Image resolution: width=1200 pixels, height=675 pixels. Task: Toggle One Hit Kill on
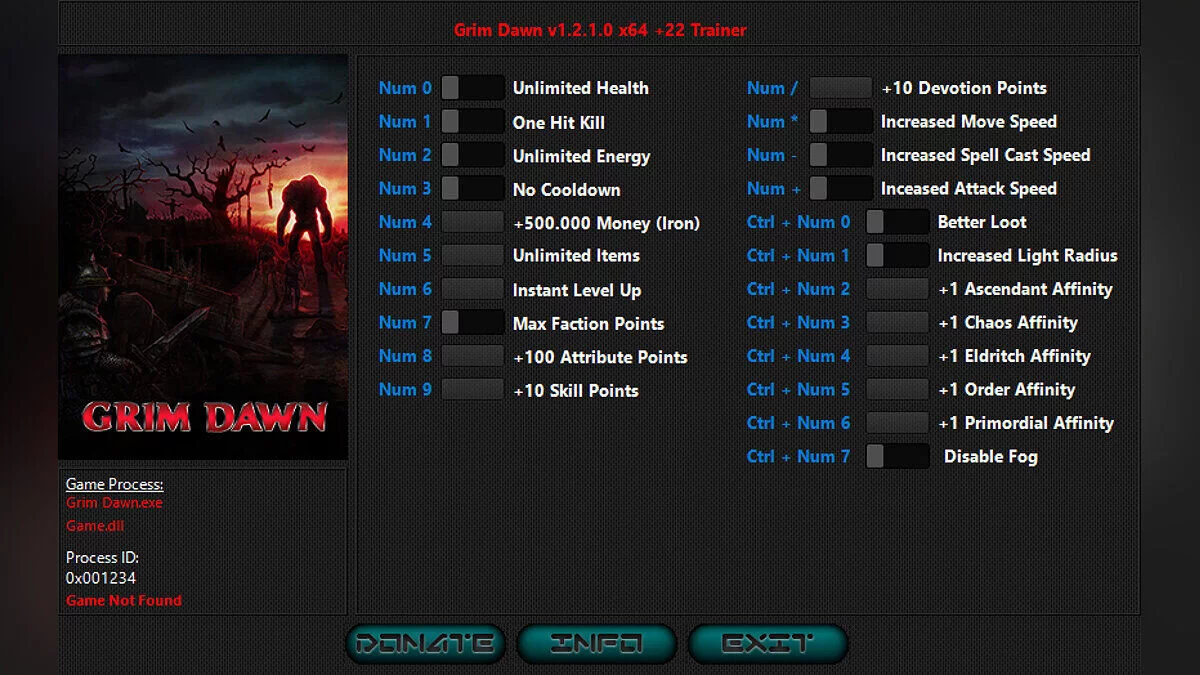coord(472,121)
